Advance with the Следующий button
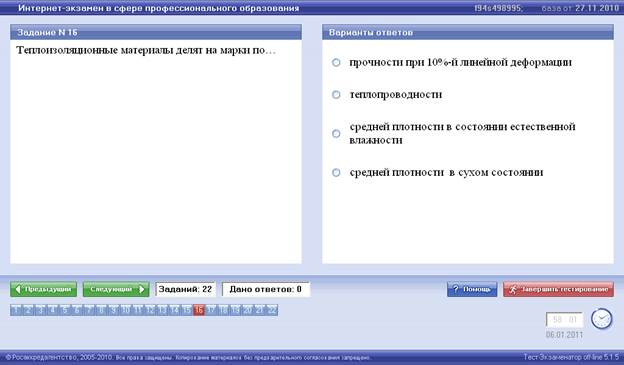 pos(116,289)
